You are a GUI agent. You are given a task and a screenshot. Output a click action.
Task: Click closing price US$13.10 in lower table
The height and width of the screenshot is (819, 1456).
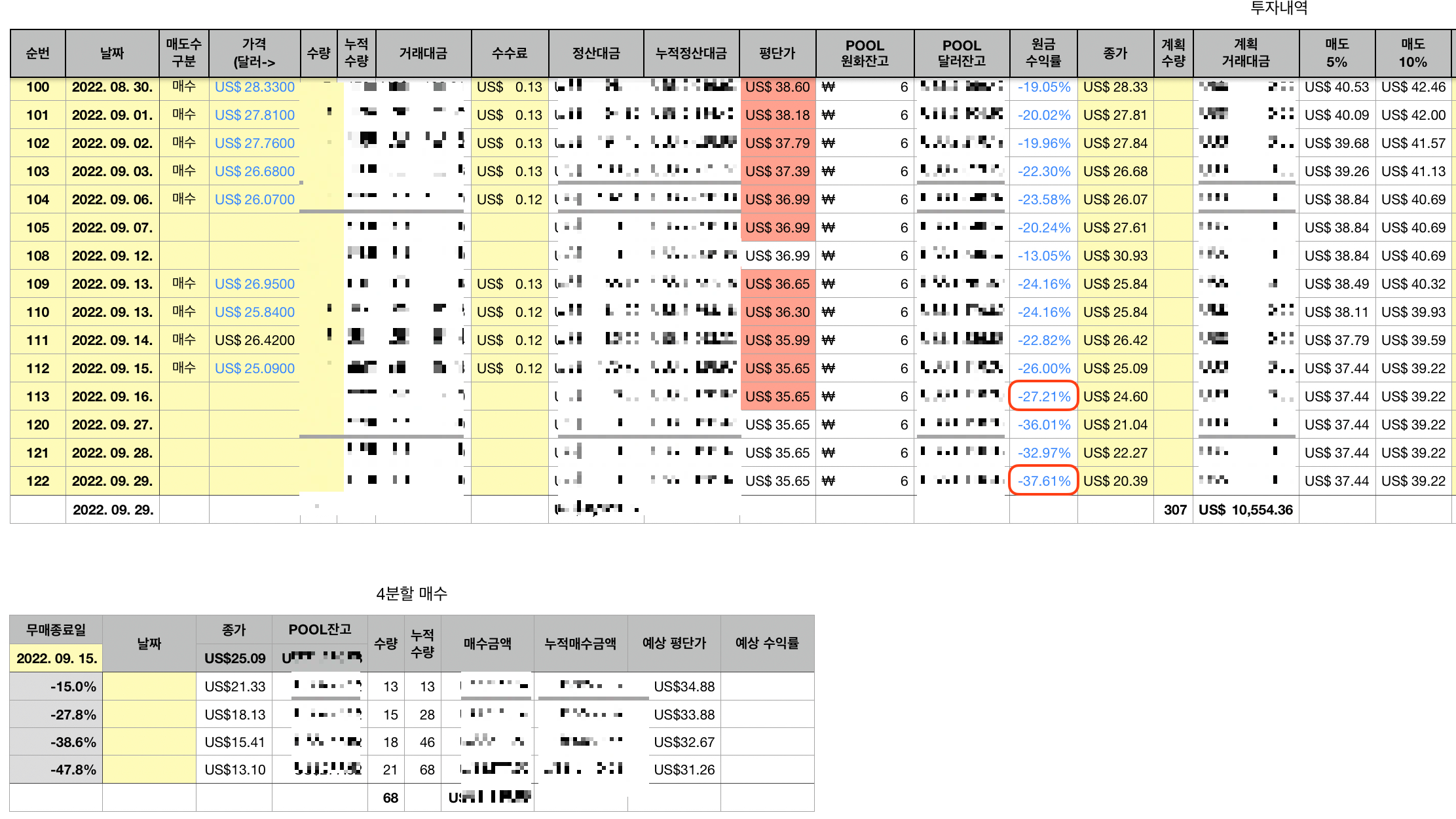click(234, 769)
